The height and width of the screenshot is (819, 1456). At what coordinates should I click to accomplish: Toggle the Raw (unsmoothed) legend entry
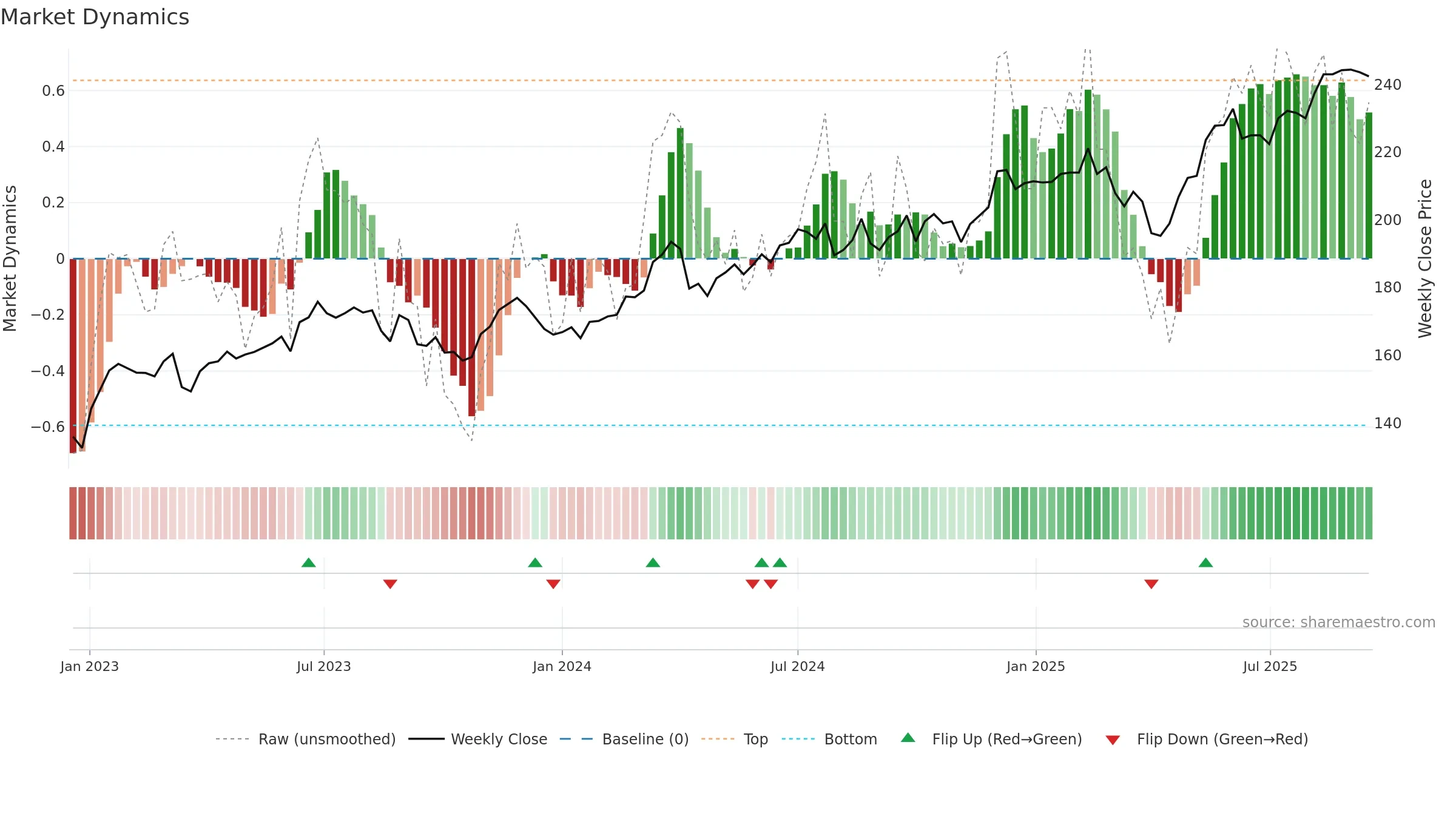tap(306, 739)
